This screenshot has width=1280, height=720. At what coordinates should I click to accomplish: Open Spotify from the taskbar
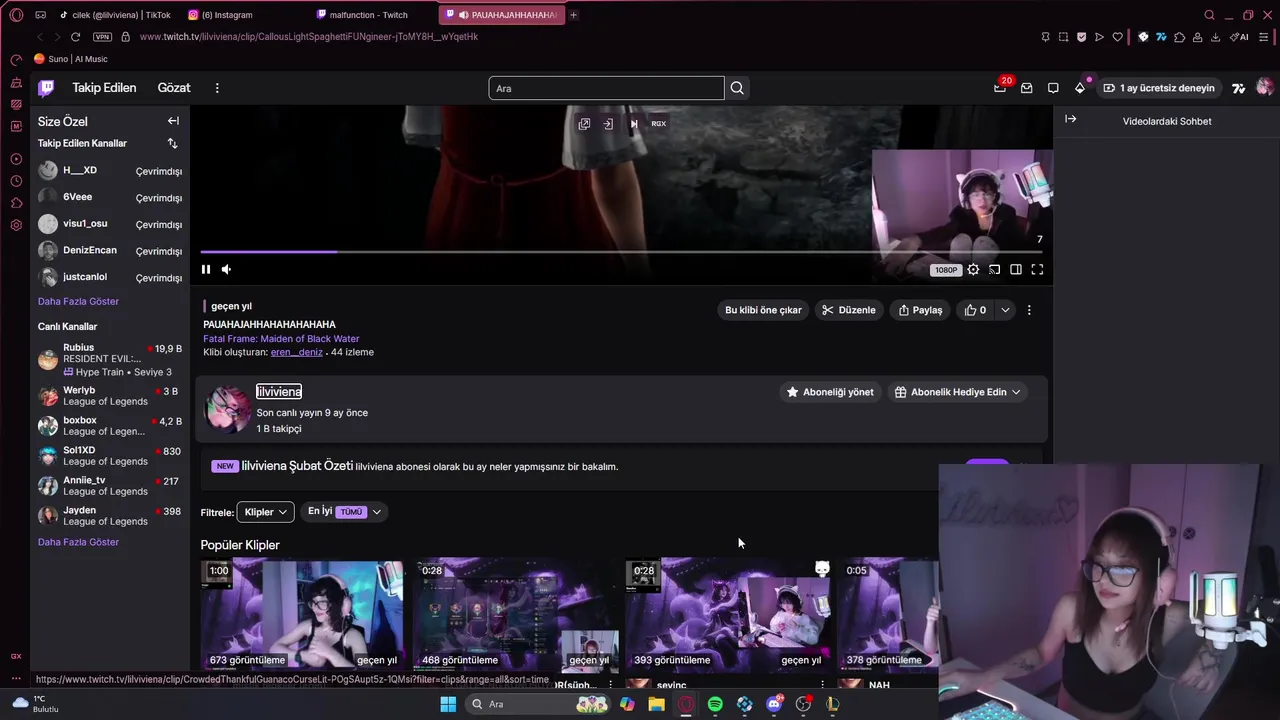click(715, 704)
